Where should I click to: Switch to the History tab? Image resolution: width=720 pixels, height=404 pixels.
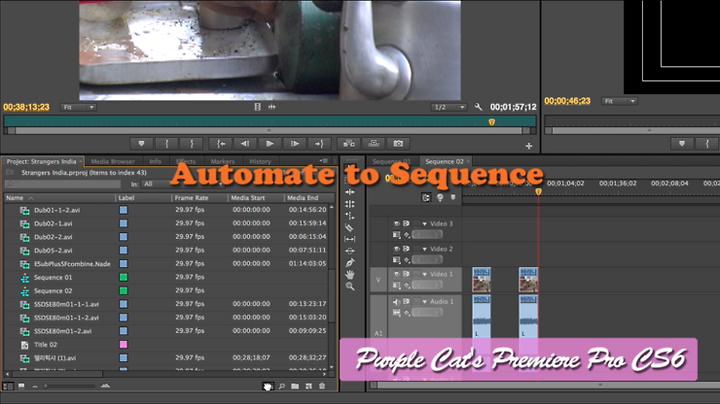click(260, 162)
